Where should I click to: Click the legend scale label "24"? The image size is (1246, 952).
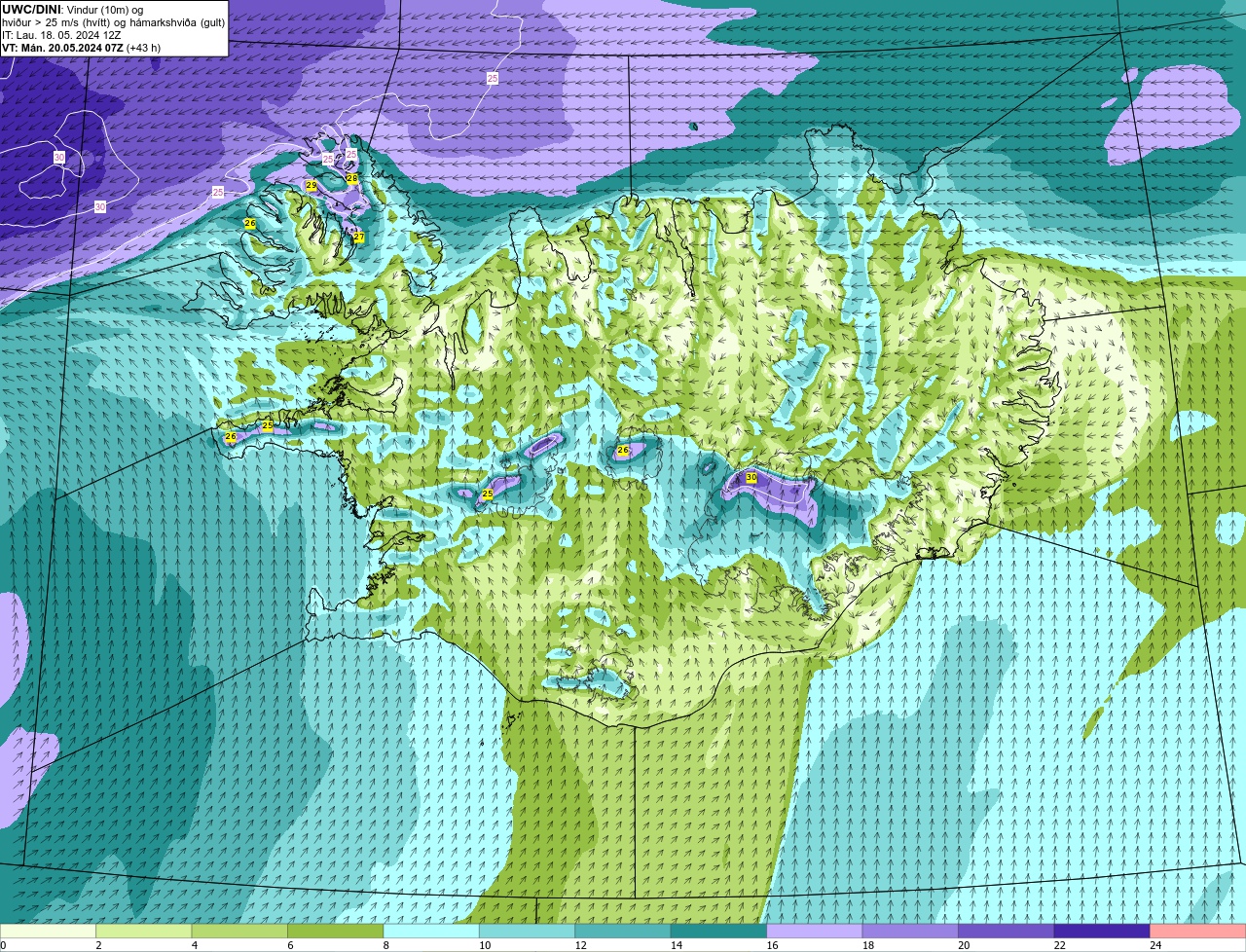click(x=1155, y=945)
